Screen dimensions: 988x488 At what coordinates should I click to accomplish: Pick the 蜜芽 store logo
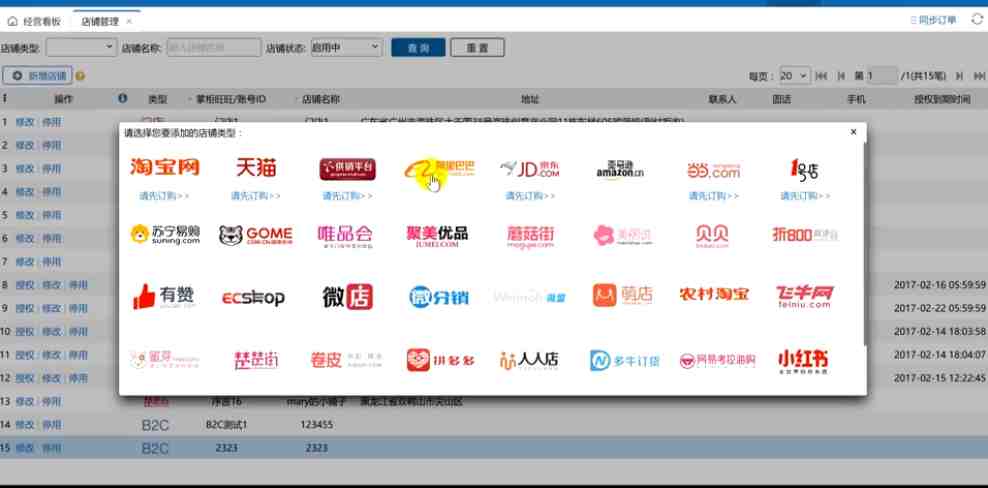pos(164,359)
